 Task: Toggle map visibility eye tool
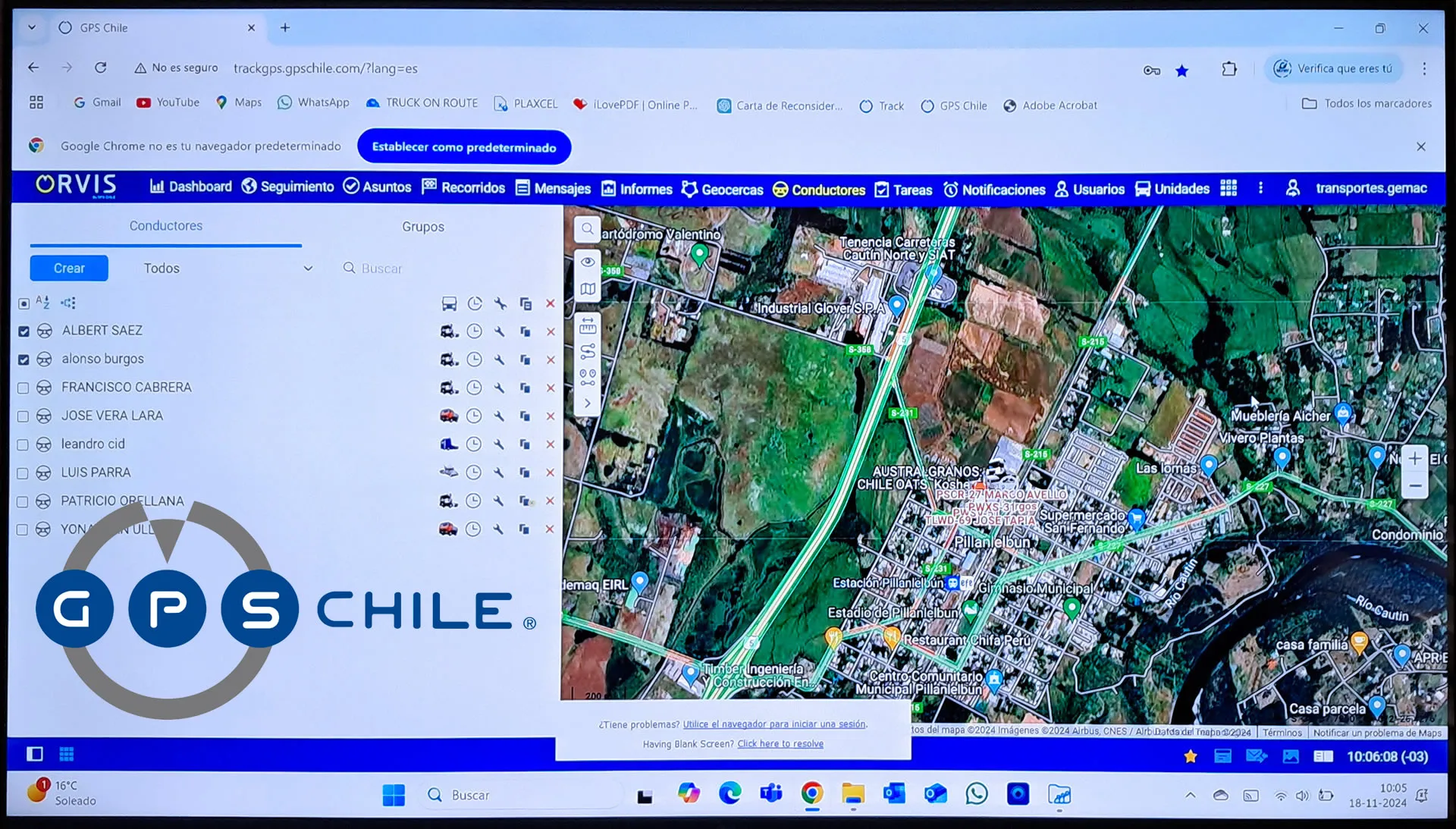pos(588,262)
